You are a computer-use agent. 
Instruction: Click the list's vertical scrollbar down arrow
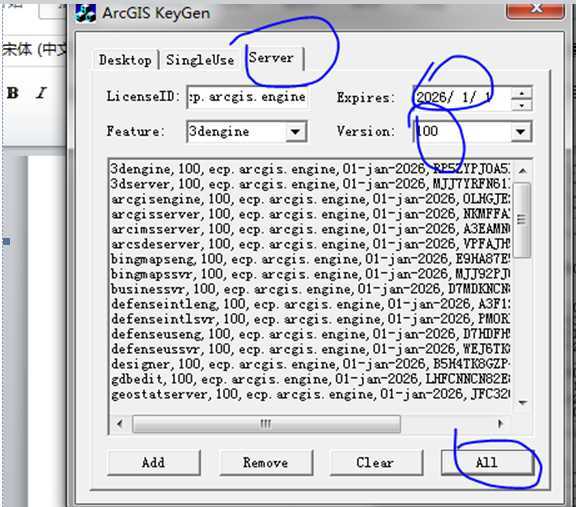point(522,403)
